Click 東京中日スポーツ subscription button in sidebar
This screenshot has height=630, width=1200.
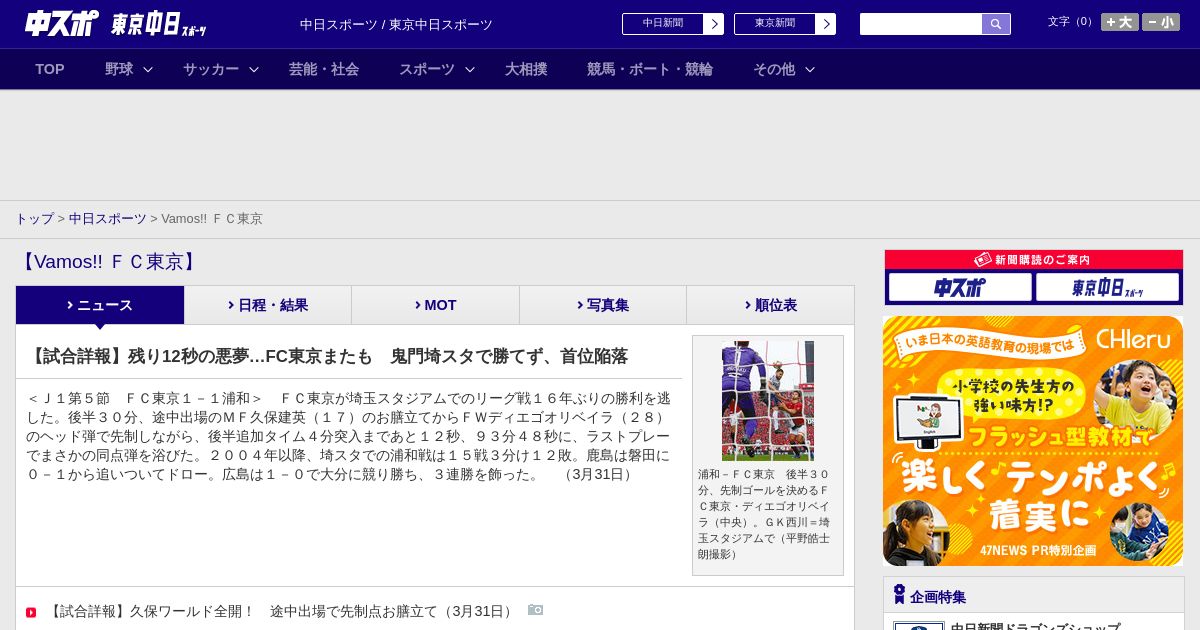(x=1108, y=288)
